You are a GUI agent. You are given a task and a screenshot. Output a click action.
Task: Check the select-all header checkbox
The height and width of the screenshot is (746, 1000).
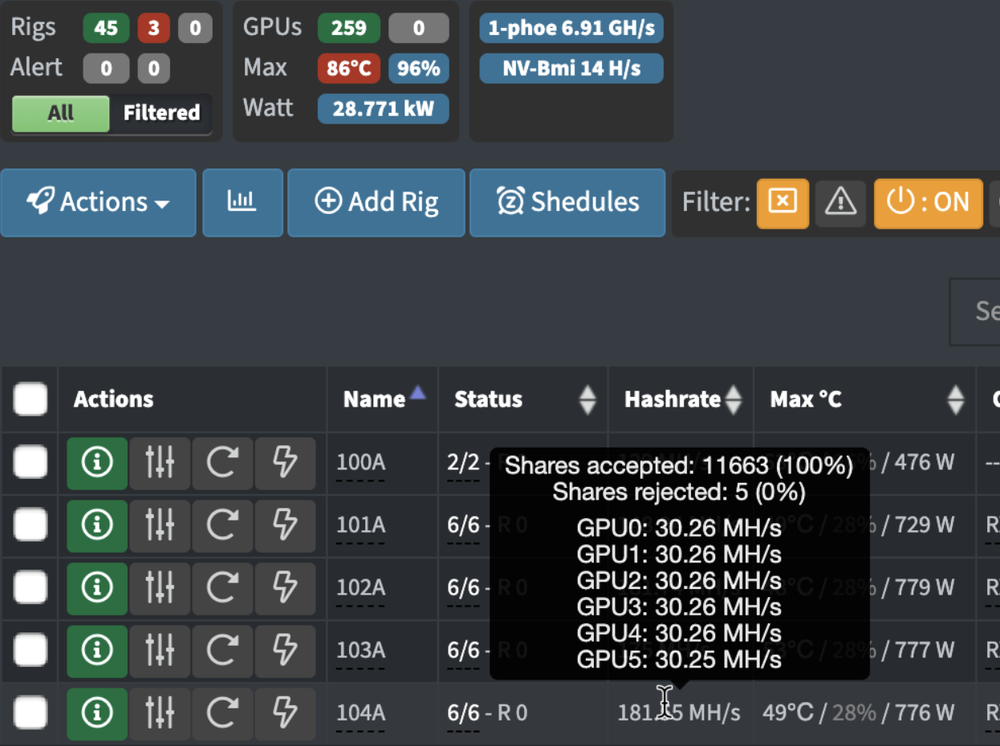[30, 400]
